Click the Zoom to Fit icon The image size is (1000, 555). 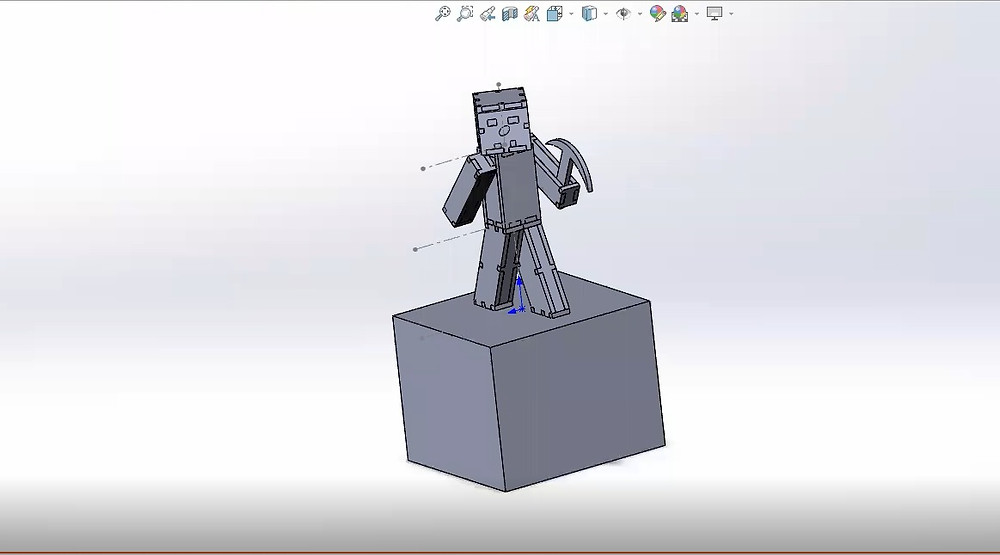coord(443,13)
